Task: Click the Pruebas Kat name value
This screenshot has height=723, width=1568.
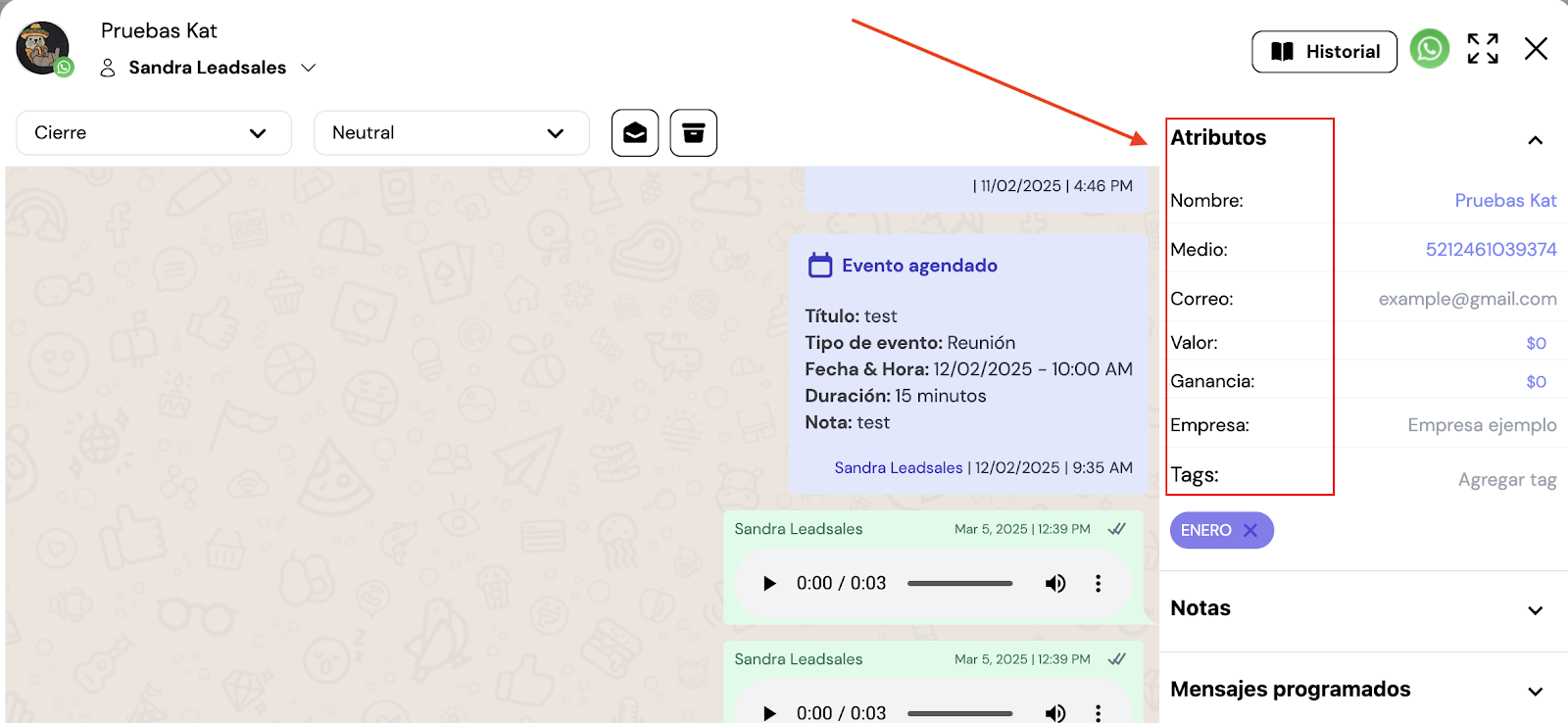Action: point(1504,201)
